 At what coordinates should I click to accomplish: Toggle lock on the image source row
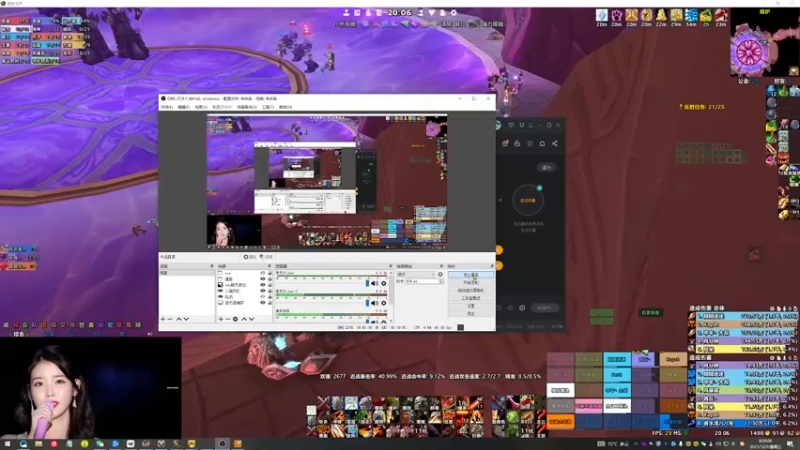coord(270,285)
